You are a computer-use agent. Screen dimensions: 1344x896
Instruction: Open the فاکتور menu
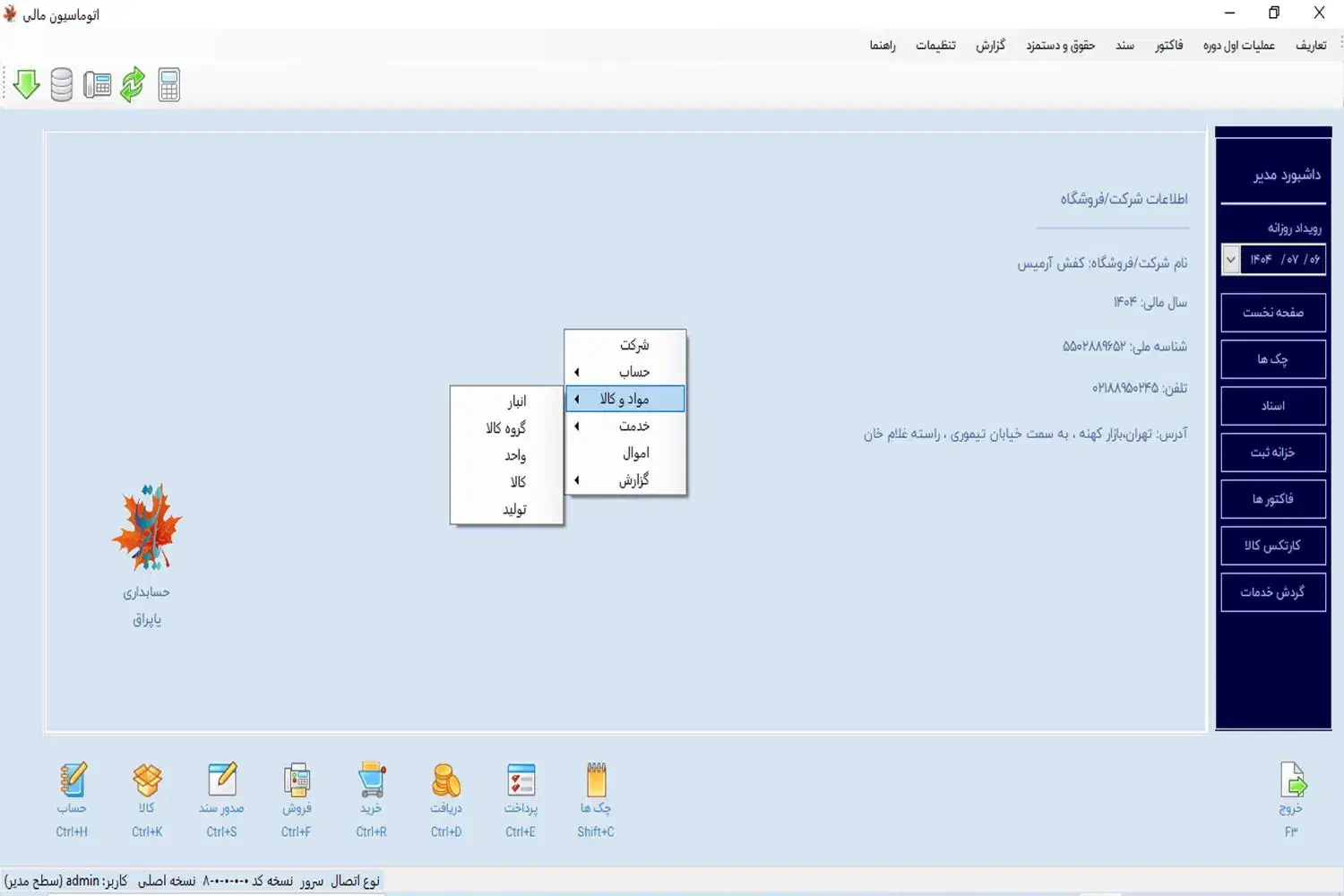1169,45
